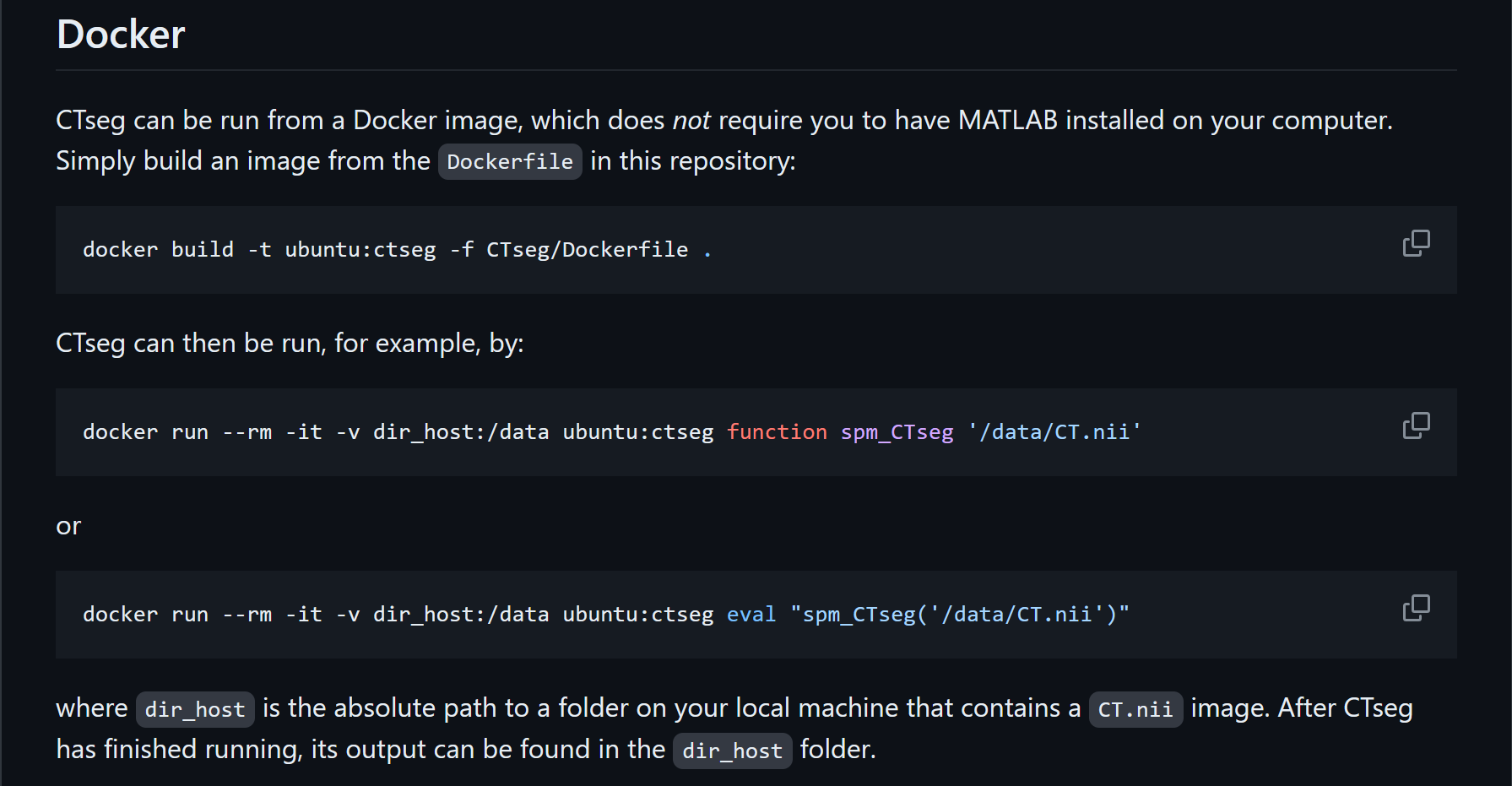
Task: Click the CT.nii inline code label
Action: click(x=1135, y=709)
